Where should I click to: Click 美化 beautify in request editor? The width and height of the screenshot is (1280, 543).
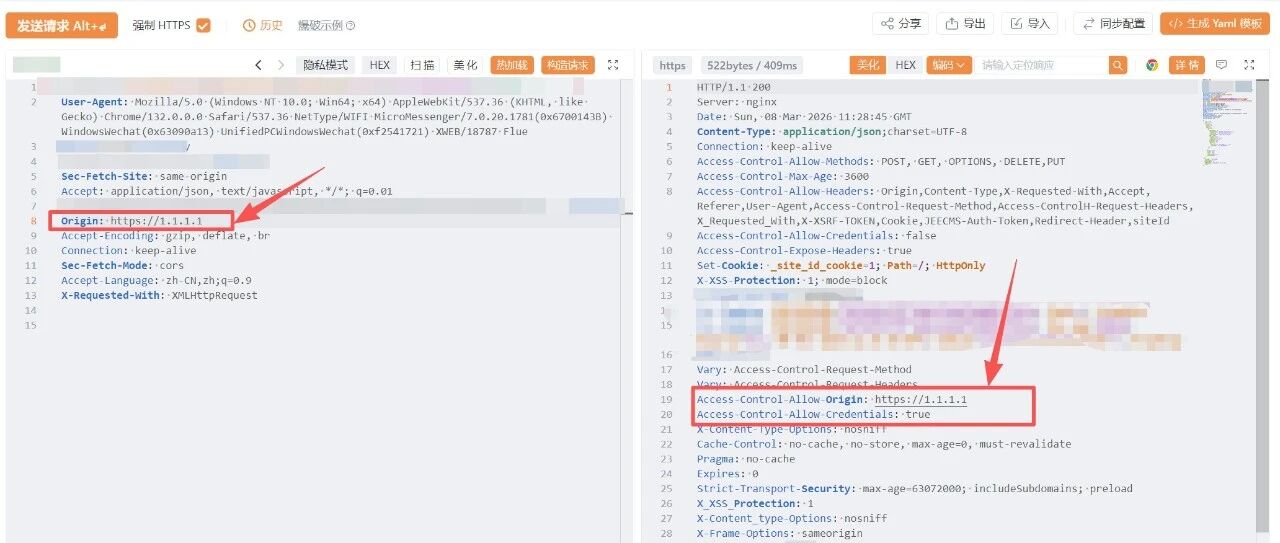465,65
